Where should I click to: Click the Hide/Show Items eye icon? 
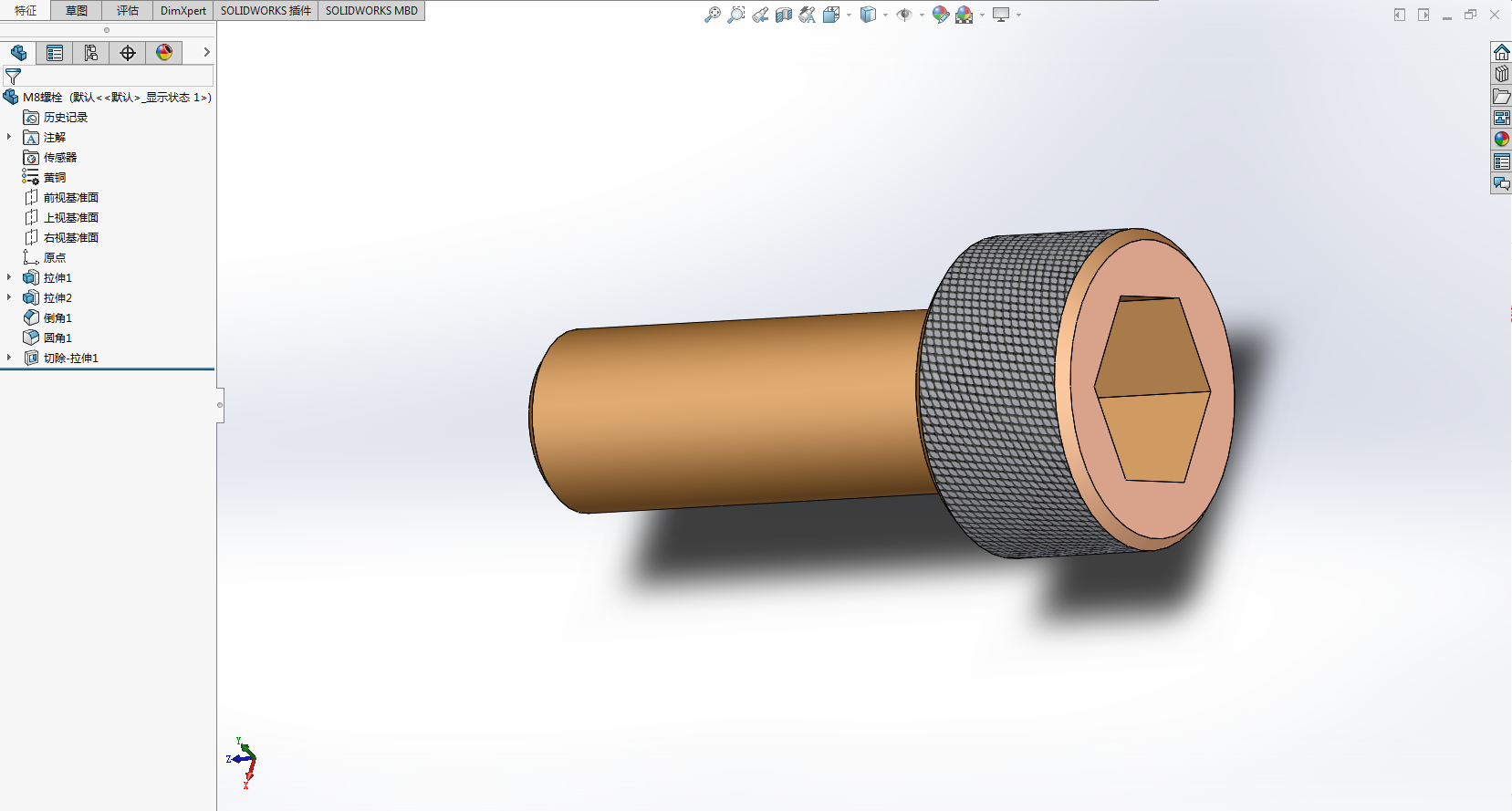pyautogui.click(x=904, y=15)
